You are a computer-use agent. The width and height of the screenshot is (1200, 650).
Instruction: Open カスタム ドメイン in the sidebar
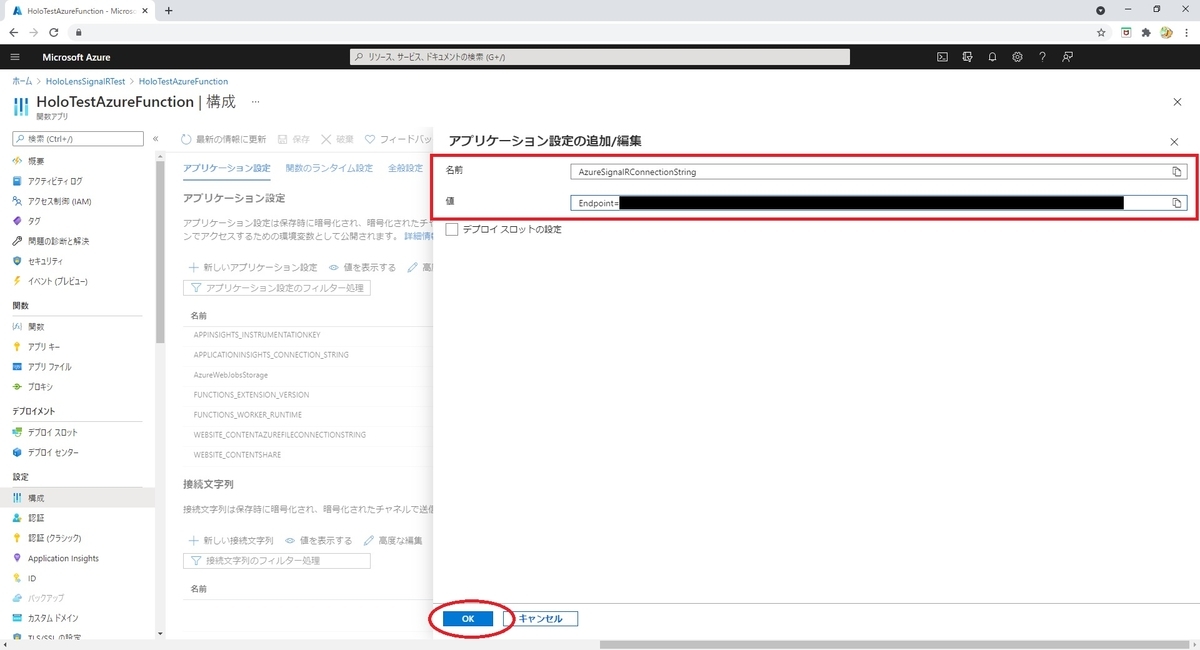pyautogui.click(x=53, y=618)
